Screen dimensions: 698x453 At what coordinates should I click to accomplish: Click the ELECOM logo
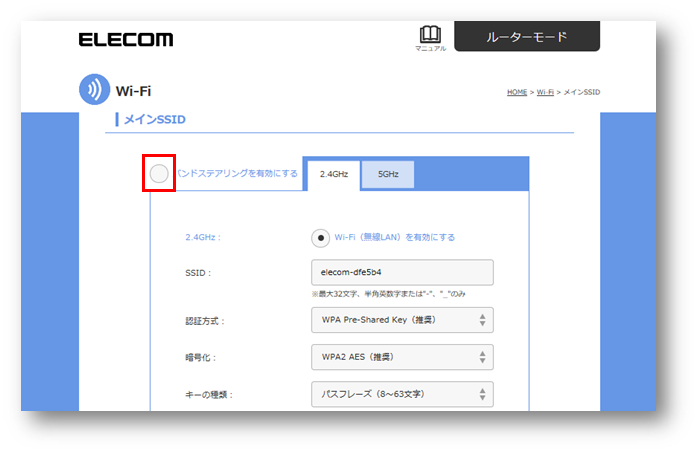126,40
